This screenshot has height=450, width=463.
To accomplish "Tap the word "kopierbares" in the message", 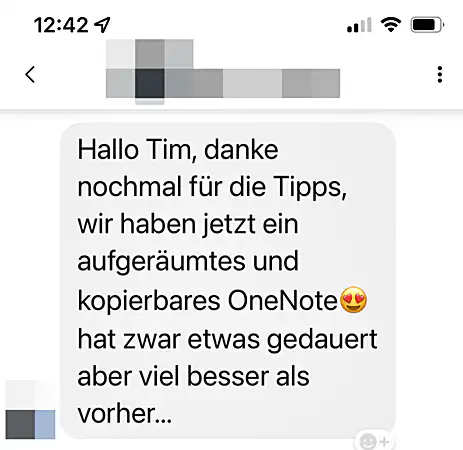I will click(x=149, y=301).
